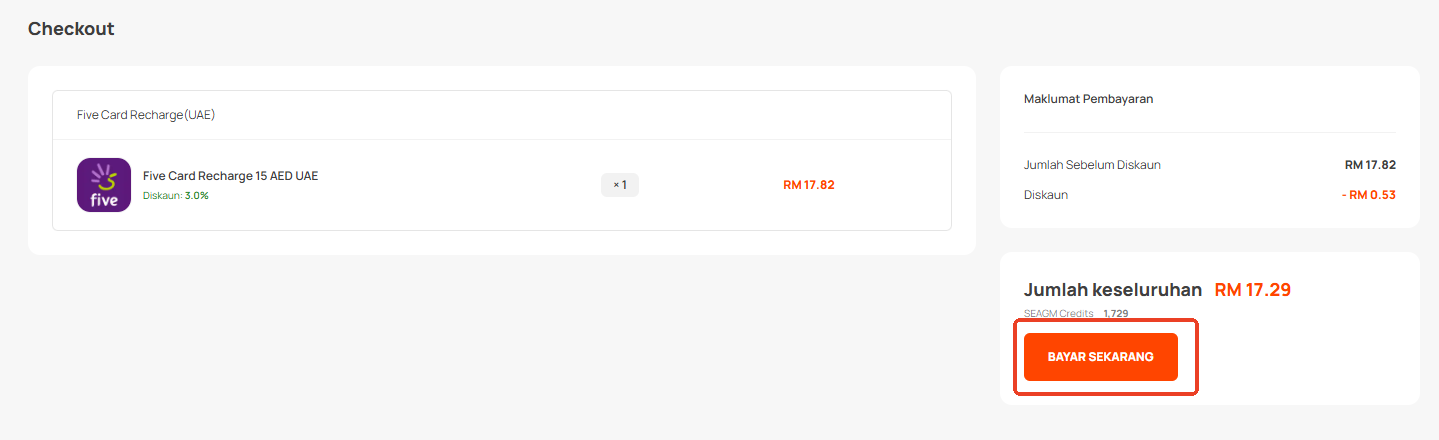Click the Diskaun label in payment summary
Viewport: 1439px width, 440px height.
pos(1046,195)
